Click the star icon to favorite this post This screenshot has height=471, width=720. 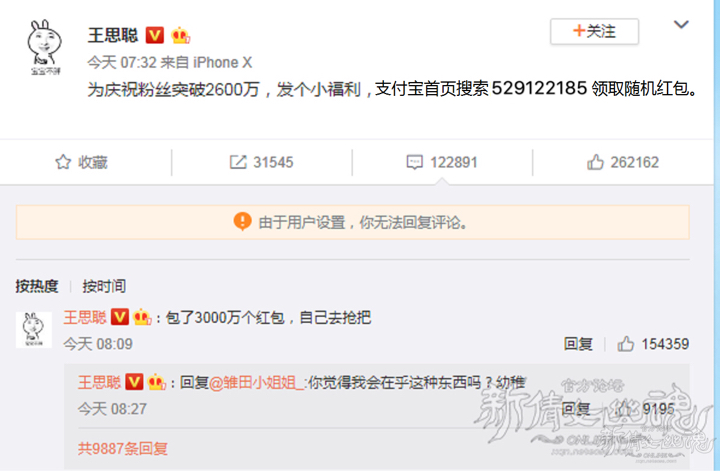(x=63, y=162)
